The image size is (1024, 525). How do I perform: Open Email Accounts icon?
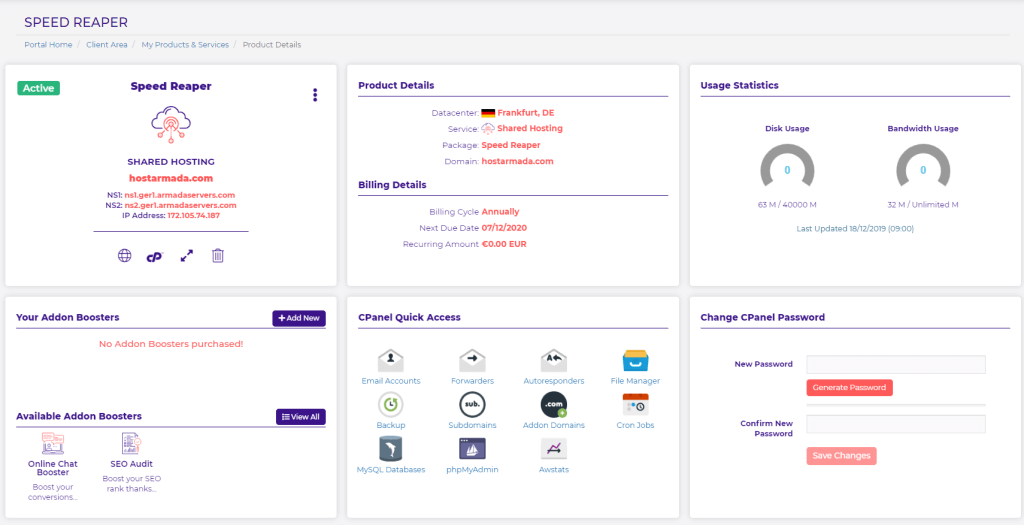[x=391, y=360]
